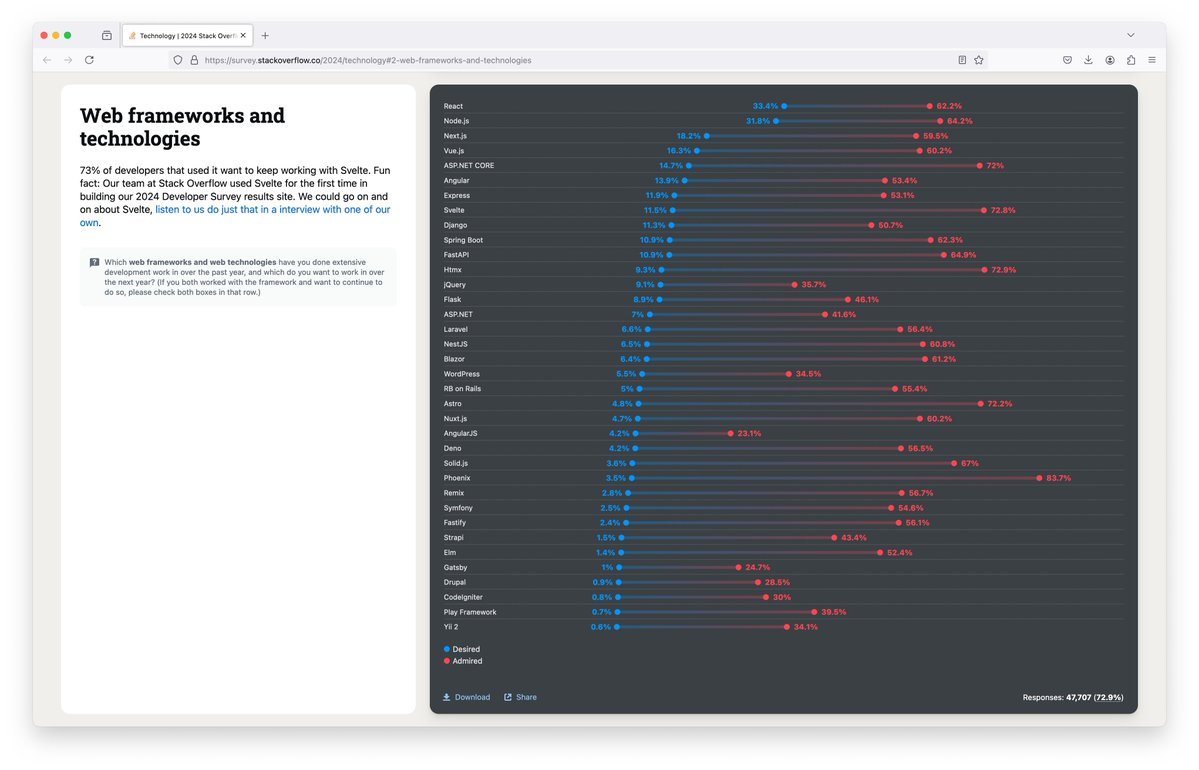Click the Next.js row label
Viewport: 1199px width, 770px height.
[455, 136]
